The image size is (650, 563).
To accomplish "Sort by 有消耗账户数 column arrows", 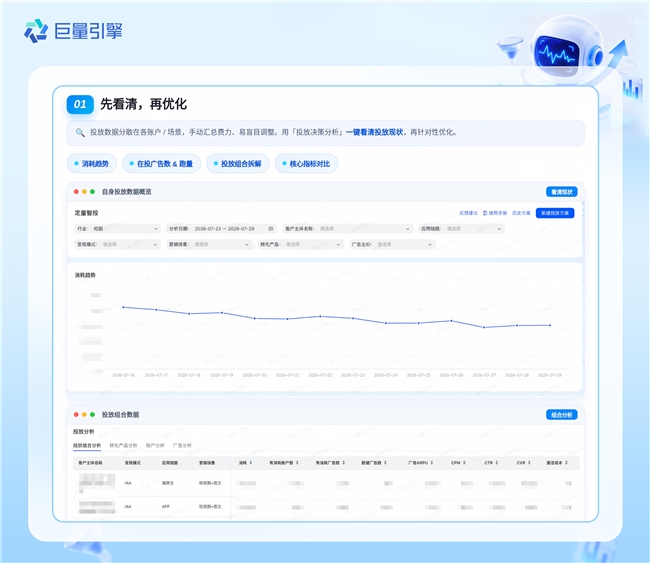I will (x=297, y=463).
